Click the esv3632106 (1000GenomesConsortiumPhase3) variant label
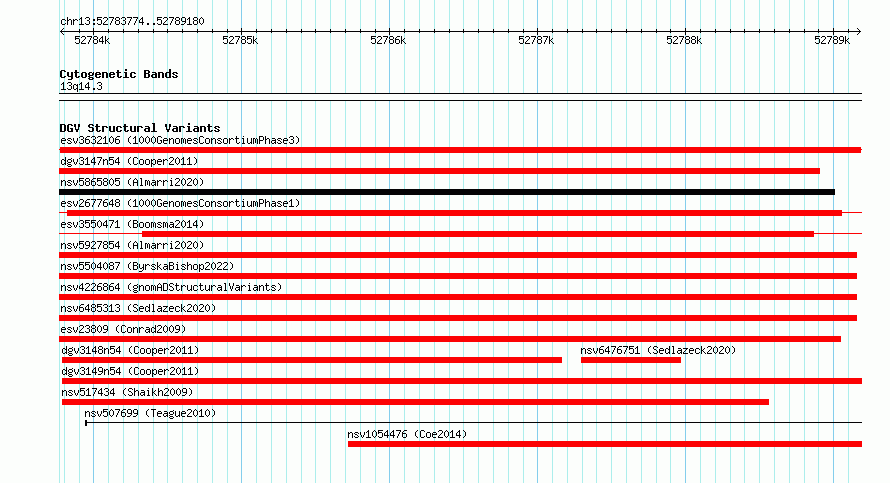Viewport: 890px width, 483px height. coord(180,140)
